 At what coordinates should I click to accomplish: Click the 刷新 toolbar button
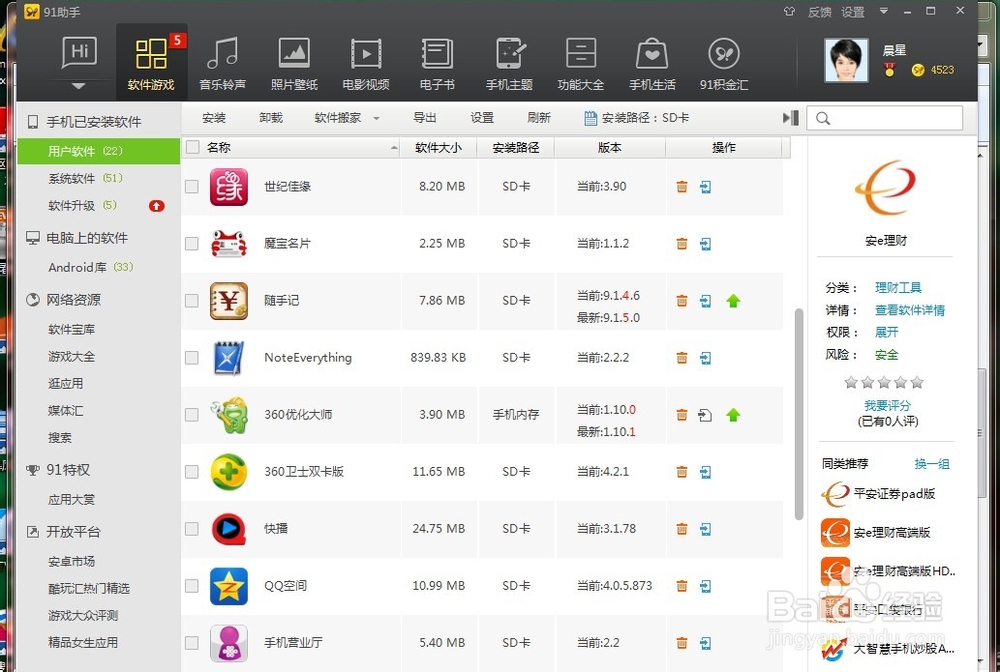click(x=539, y=118)
